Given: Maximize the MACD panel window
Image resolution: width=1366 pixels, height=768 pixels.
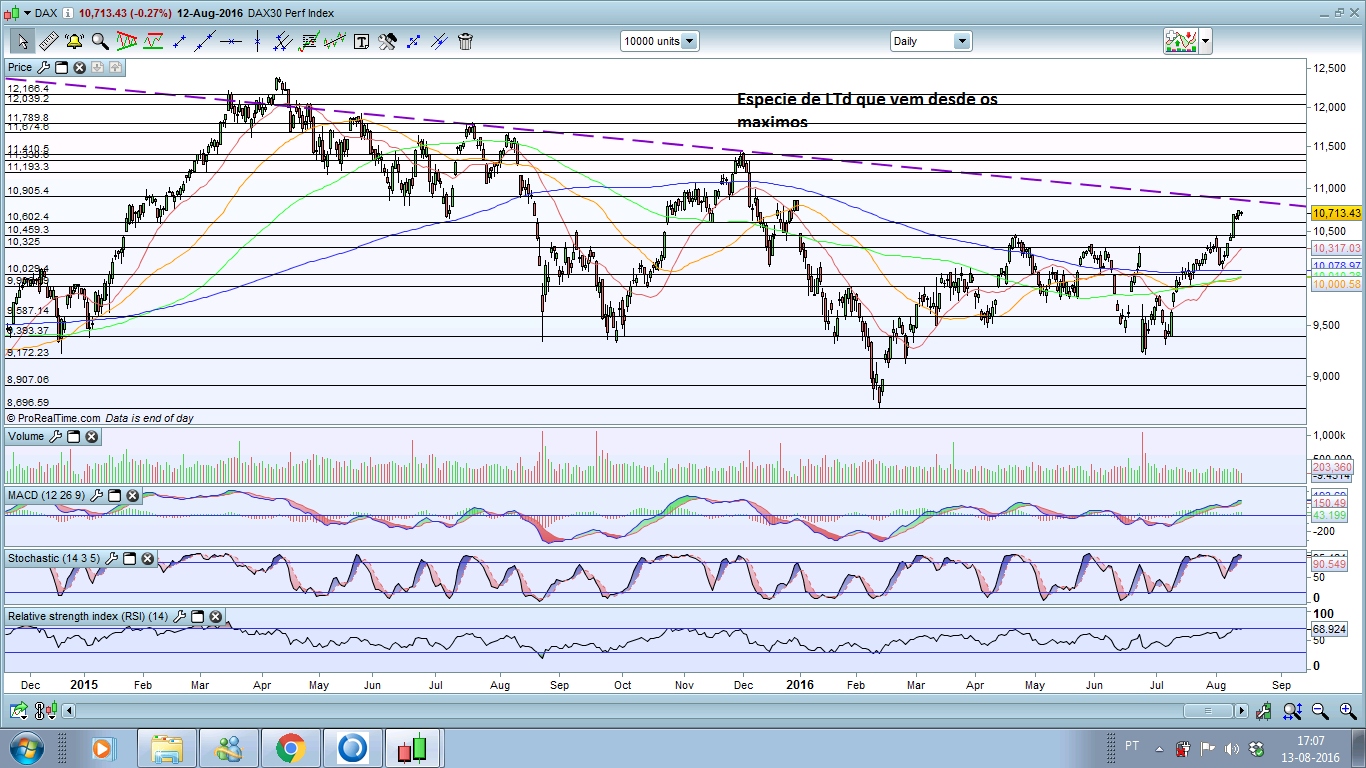Looking at the screenshot, I should (114, 496).
